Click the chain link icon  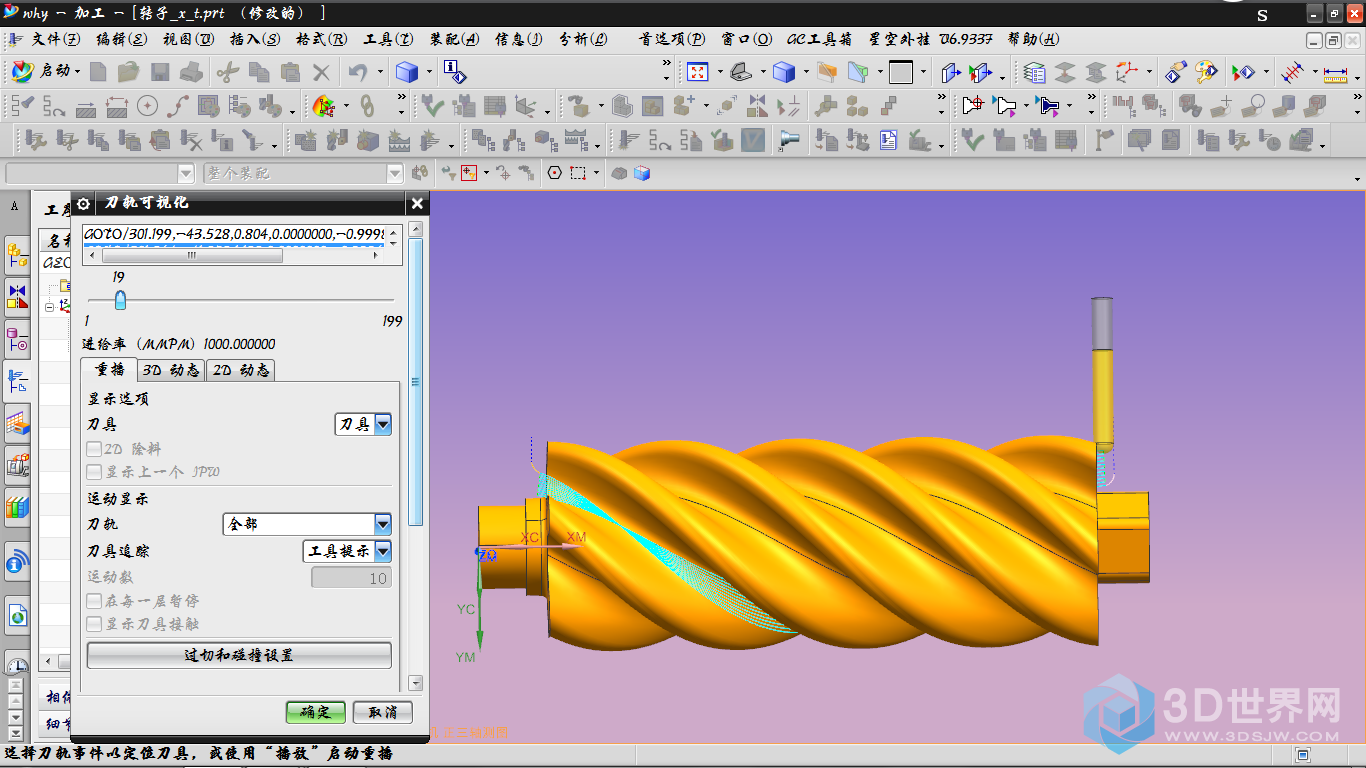click(x=368, y=105)
